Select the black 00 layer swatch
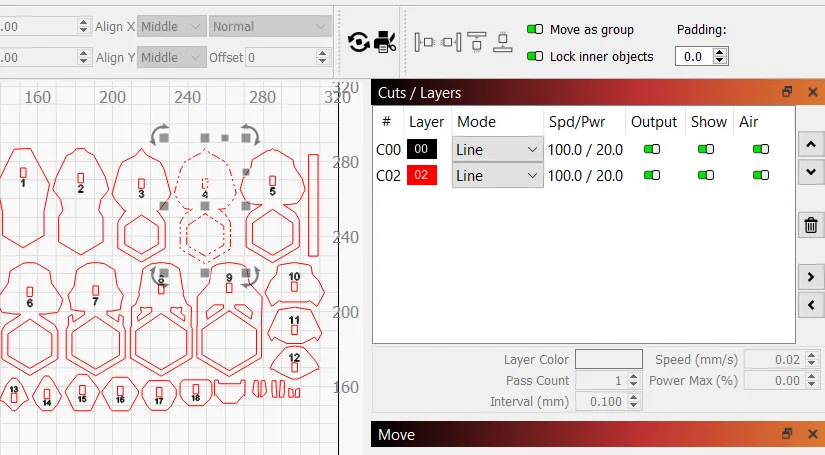 pyautogui.click(x=421, y=149)
